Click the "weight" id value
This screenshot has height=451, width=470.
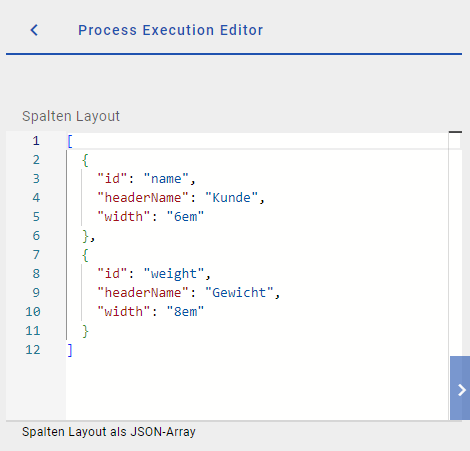pyautogui.click(x=174, y=274)
